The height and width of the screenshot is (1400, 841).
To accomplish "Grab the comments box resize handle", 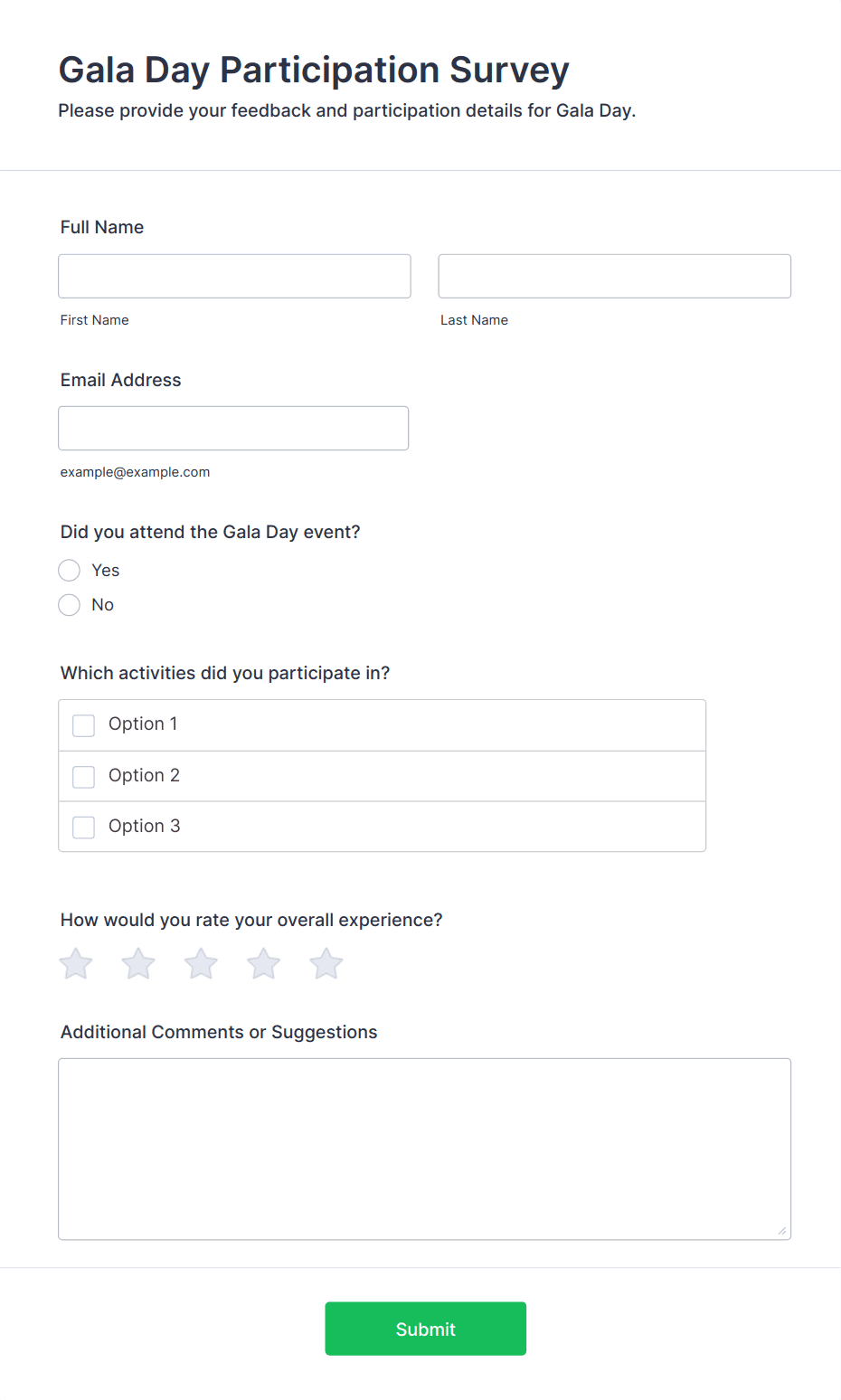I will [x=782, y=1231].
